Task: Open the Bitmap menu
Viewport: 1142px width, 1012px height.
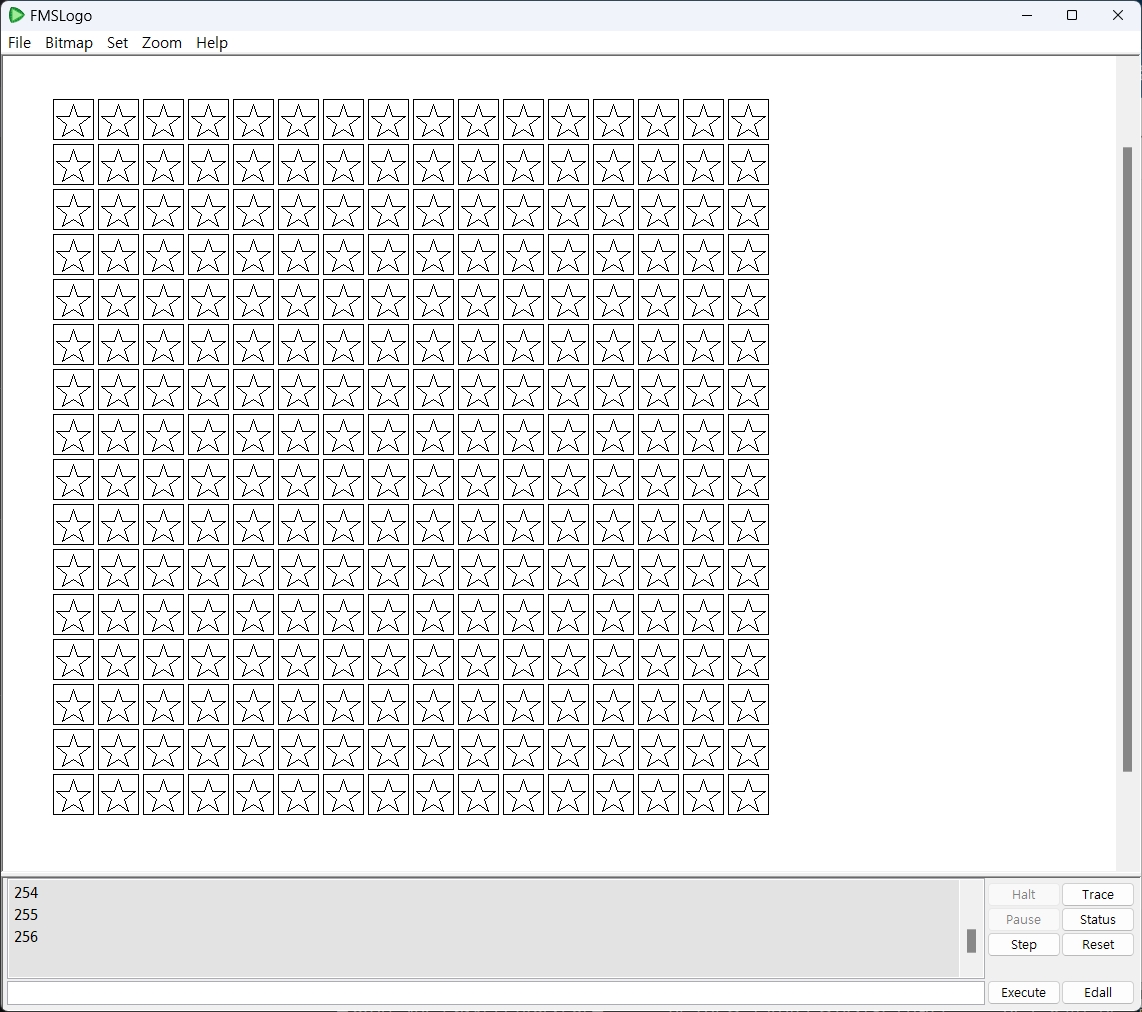Action: 68,43
